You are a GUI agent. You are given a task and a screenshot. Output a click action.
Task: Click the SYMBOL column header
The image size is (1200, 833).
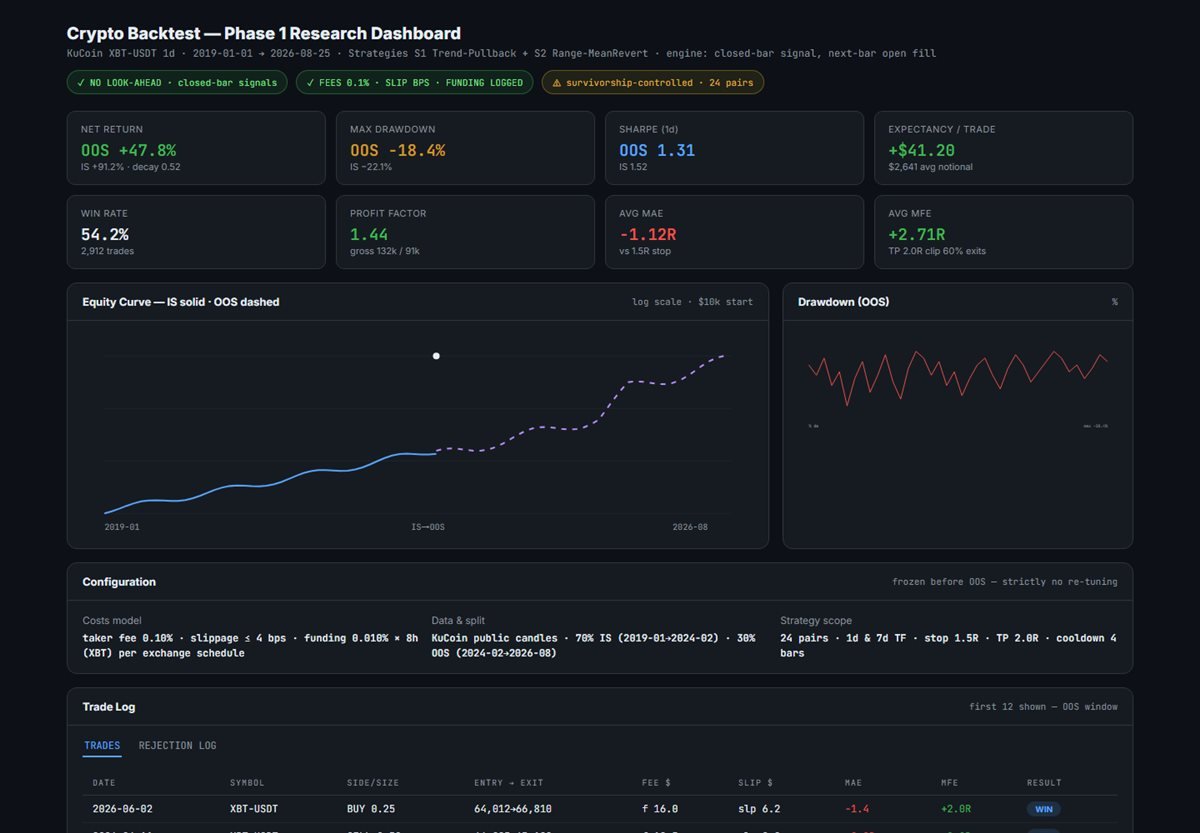coord(247,783)
